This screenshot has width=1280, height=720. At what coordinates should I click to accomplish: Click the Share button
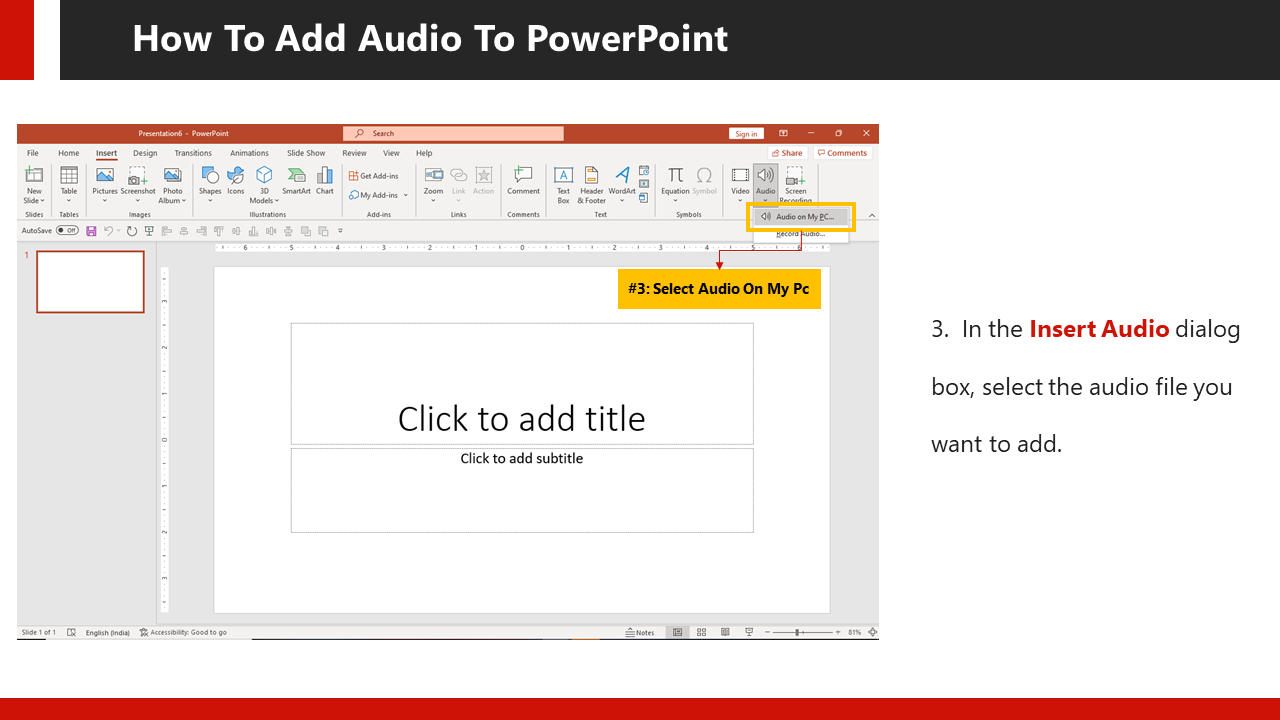point(788,153)
